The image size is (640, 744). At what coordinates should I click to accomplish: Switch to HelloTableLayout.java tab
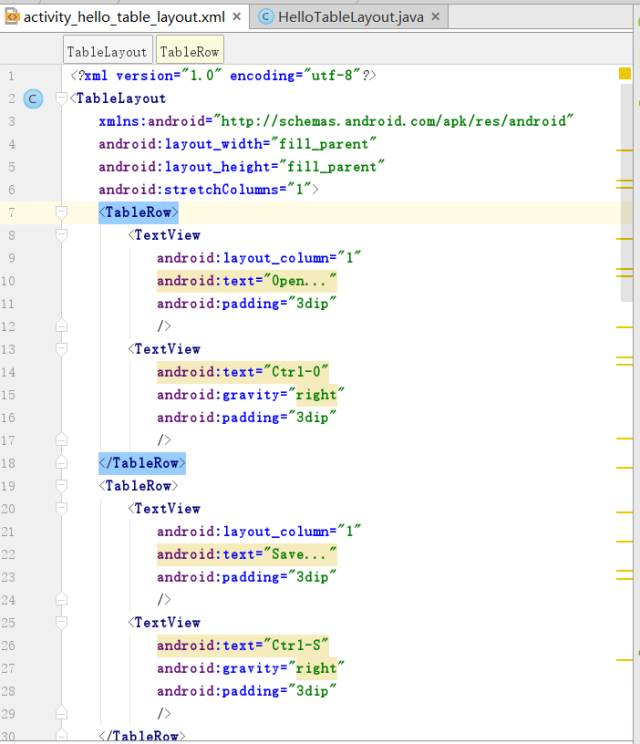351,17
